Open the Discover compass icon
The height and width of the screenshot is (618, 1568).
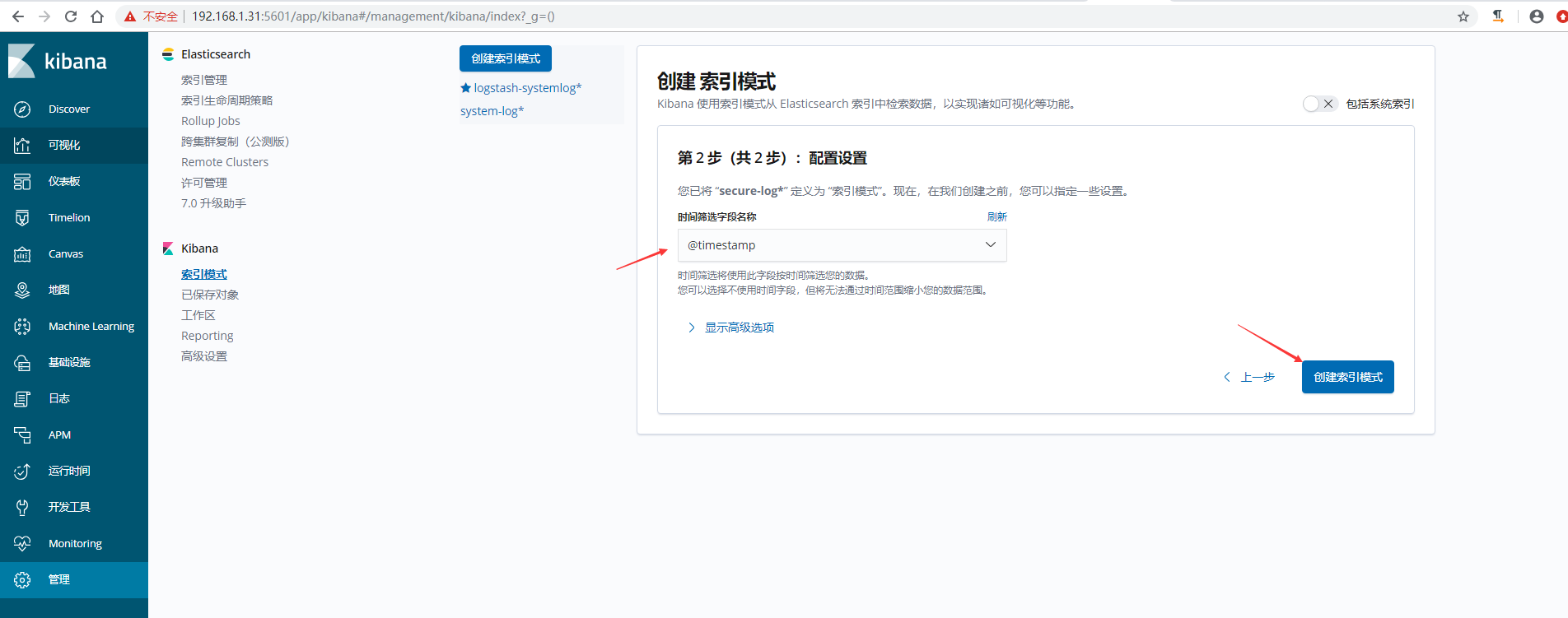coord(22,109)
